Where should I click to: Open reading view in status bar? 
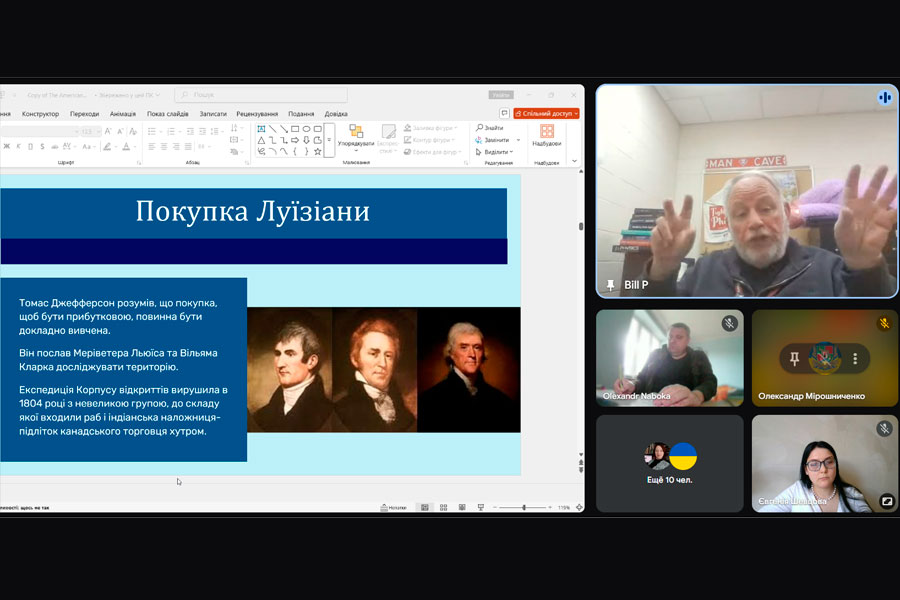tap(461, 507)
